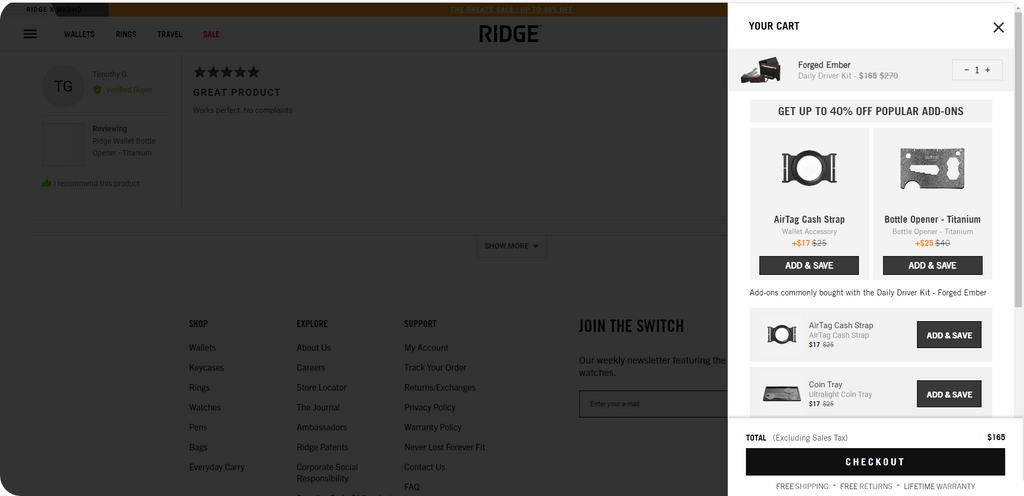The width and height of the screenshot is (1024, 496).
Task: Click the Forged Ember product name
Action: tap(824, 65)
